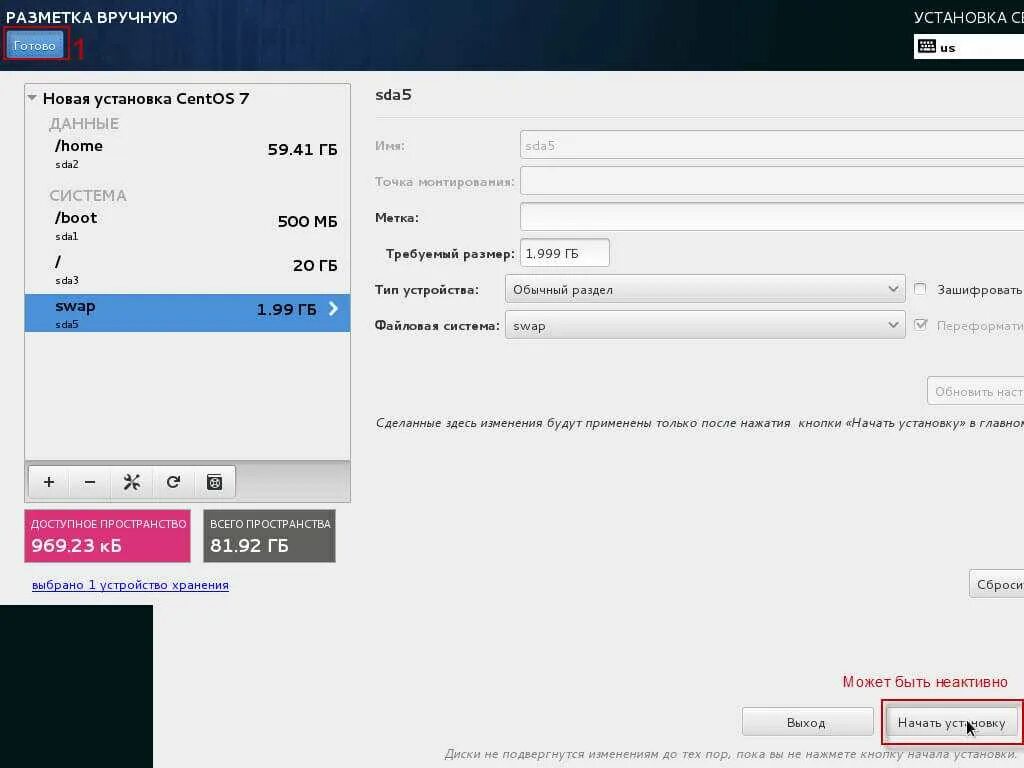Reload storage configuration with refresh icon
This screenshot has height=768, width=1024.
click(173, 482)
